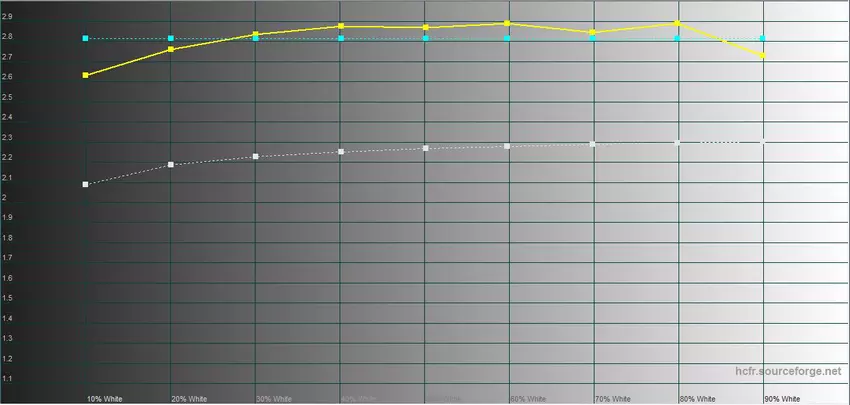Click the hcfr.sourceforge.net watermark link
The height and width of the screenshot is (405, 850).
786,371
